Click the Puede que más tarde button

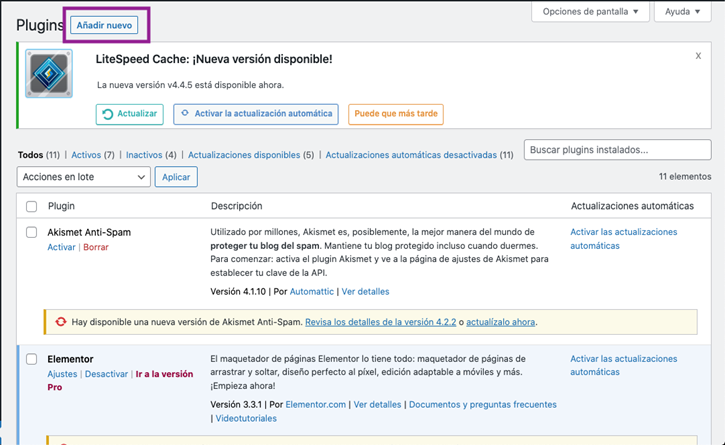pos(396,114)
